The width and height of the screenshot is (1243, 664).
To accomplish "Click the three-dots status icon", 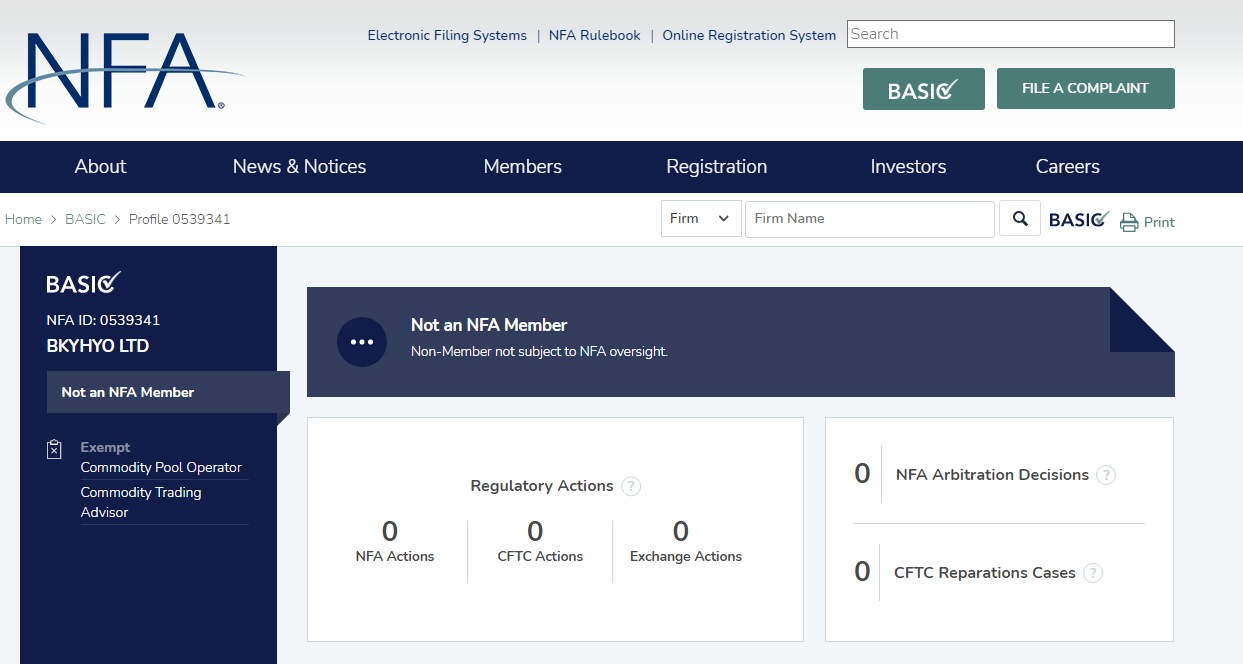I will tap(362, 342).
